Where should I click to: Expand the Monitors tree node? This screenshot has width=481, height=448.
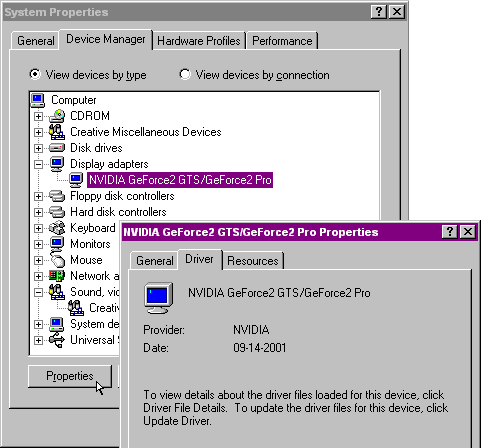pos(38,244)
